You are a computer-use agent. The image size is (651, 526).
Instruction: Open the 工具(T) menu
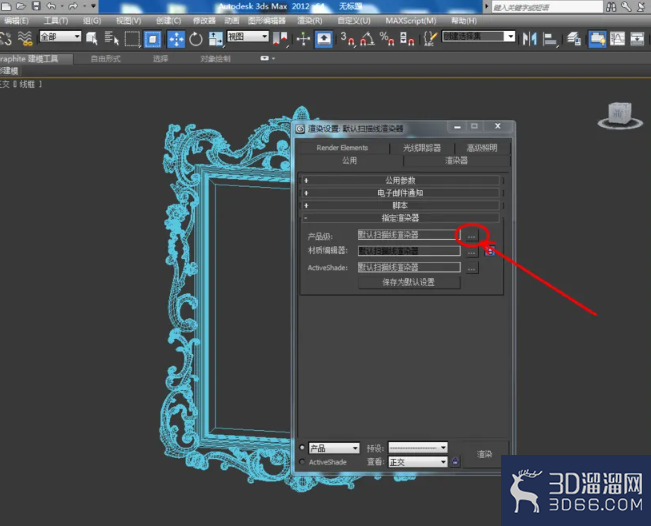tap(56, 21)
